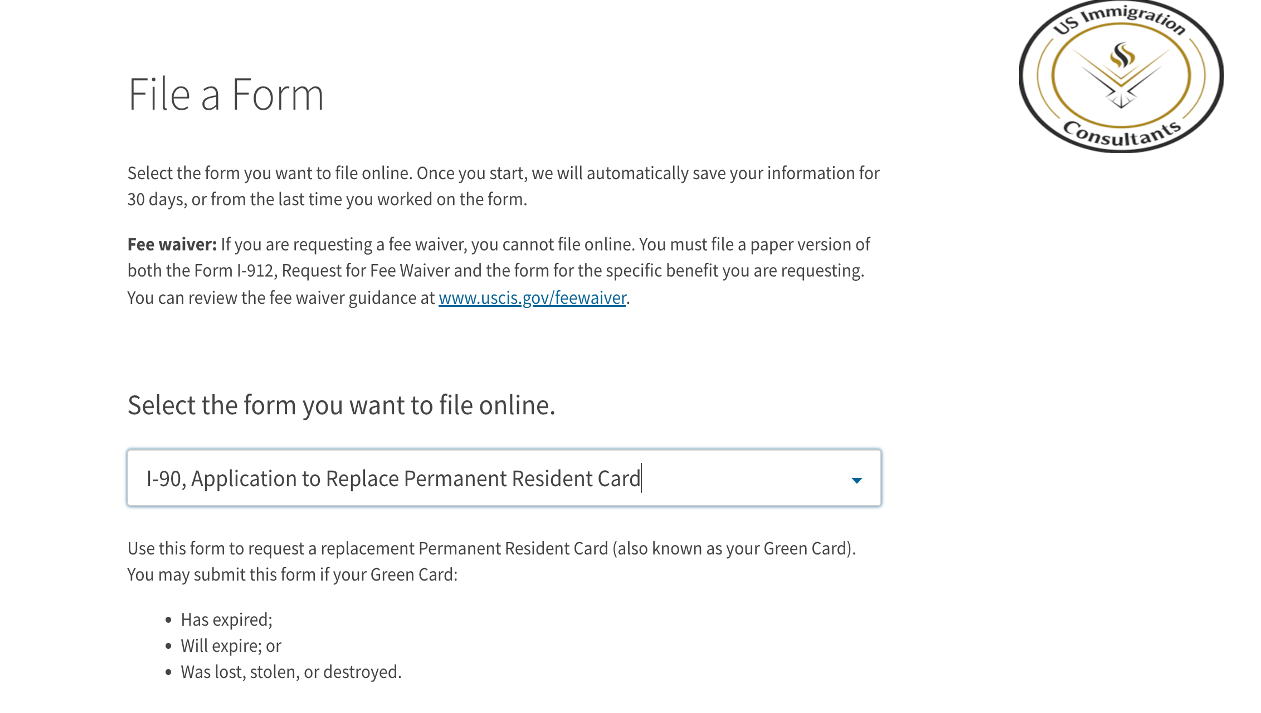The height and width of the screenshot is (713, 1261).
Task: Click the 'You may submit this form if your Green Card:' line
Action: pos(292,575)
